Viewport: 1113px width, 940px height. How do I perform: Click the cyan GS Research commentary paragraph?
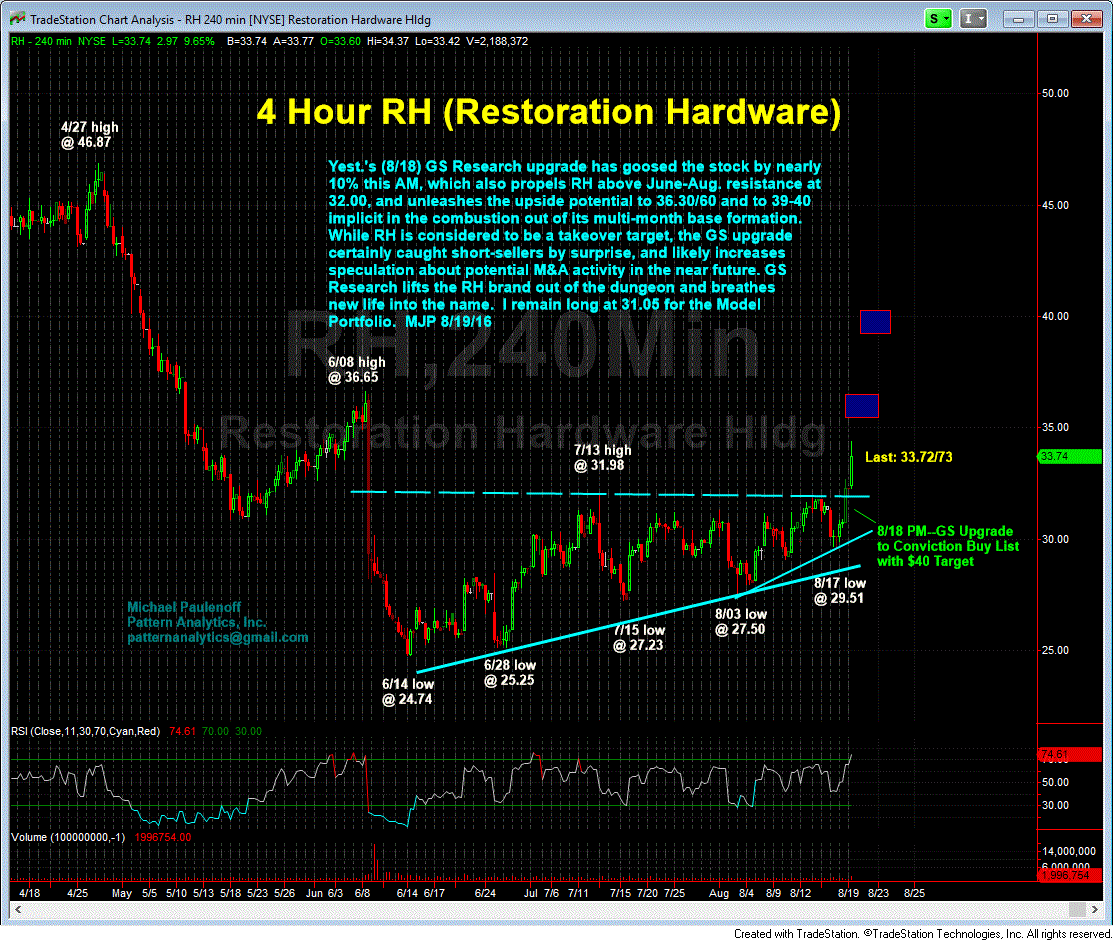(x=574, y=244)
